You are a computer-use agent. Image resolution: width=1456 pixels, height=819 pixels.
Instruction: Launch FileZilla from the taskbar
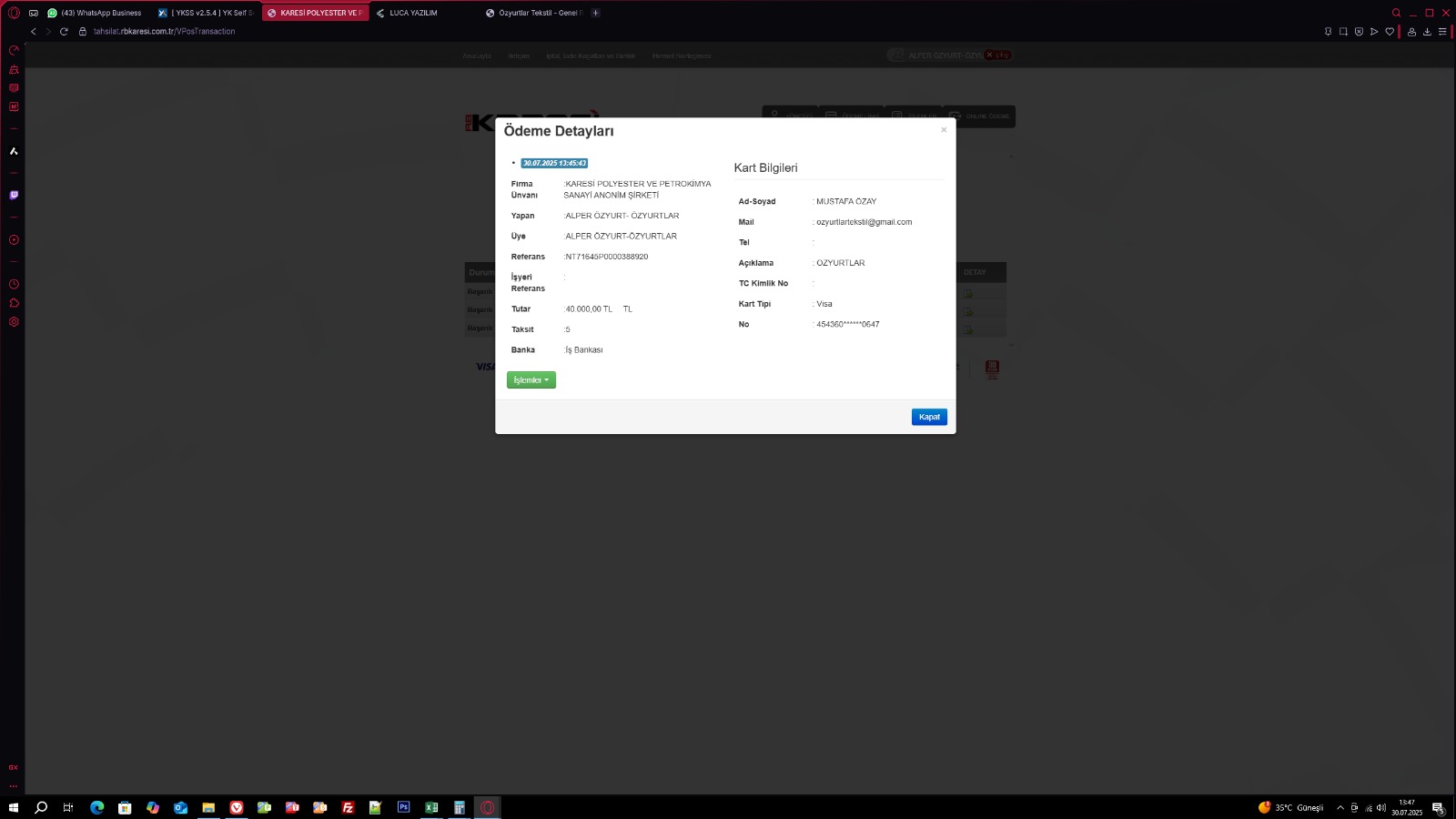click(x=348, y=807)
